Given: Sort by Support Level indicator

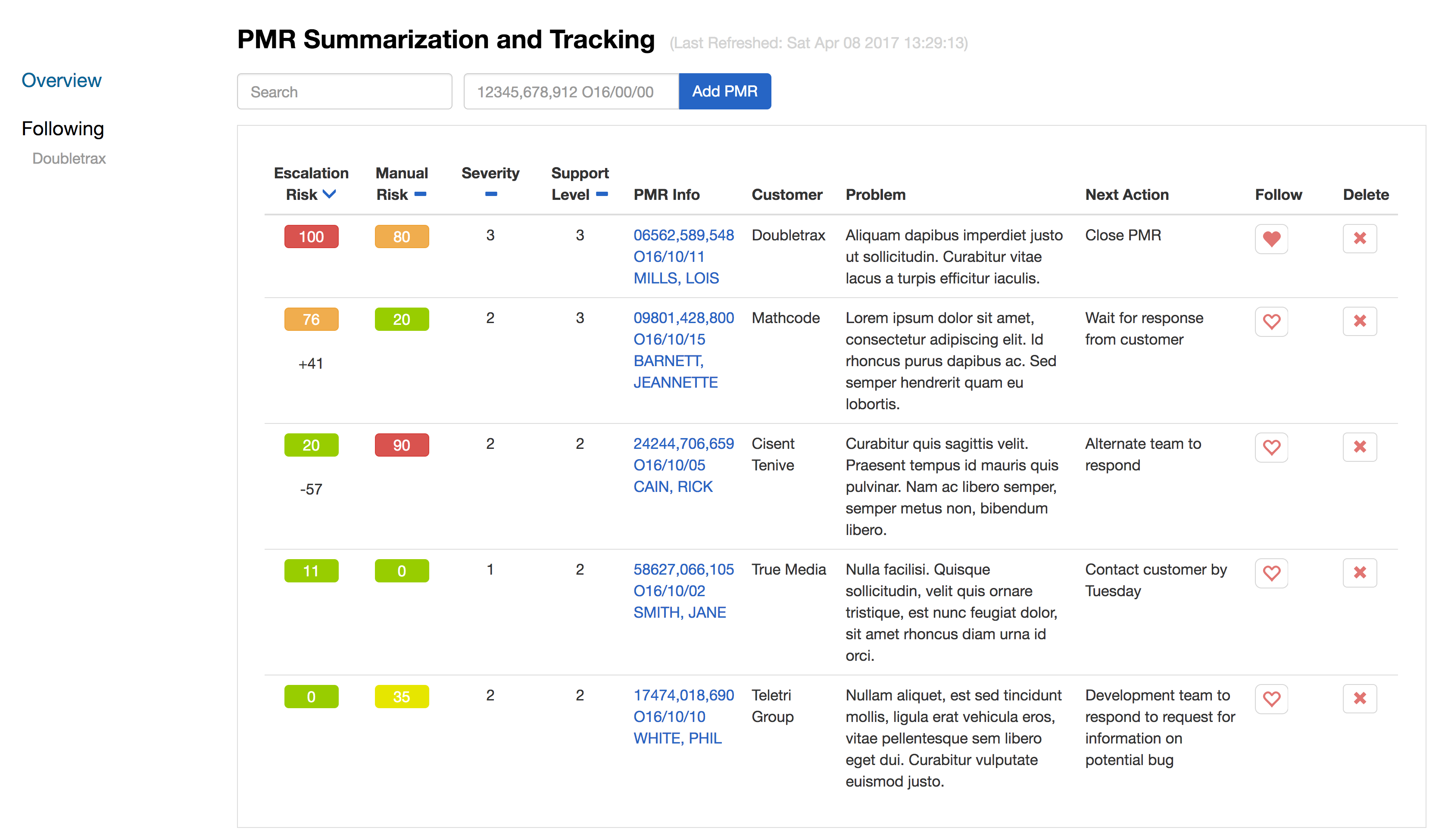Looking at the screenshot, I should tap(602, 194).
